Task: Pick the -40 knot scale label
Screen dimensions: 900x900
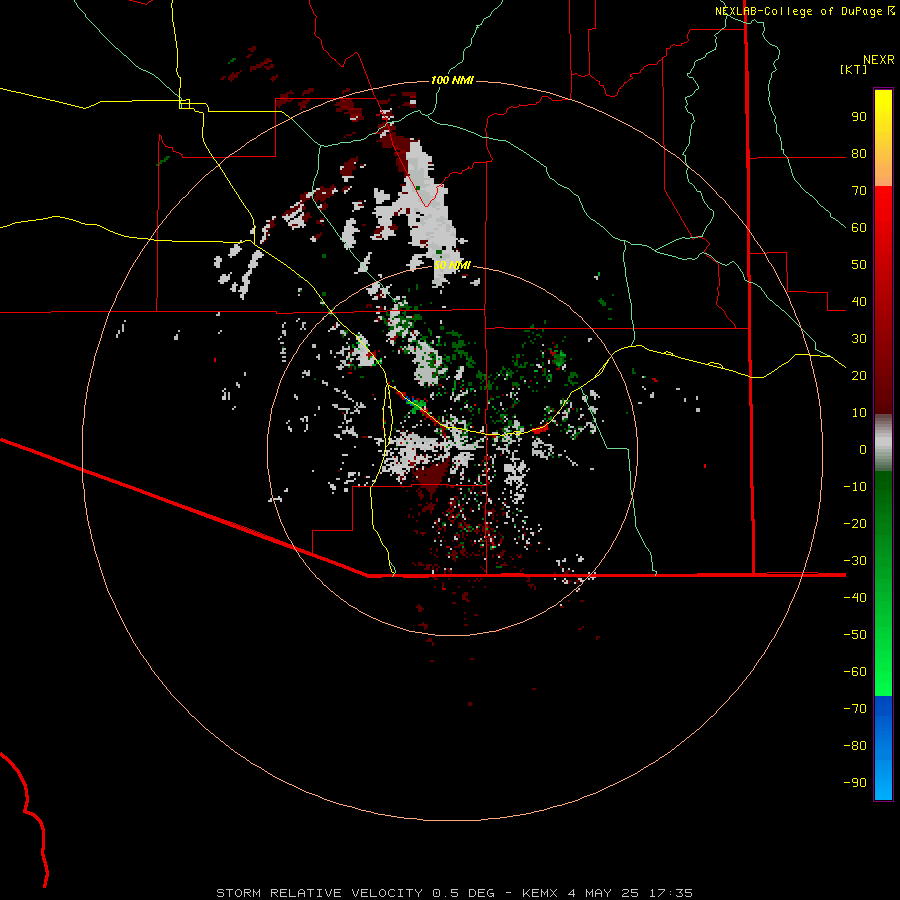Action: [x=855, y=598]
